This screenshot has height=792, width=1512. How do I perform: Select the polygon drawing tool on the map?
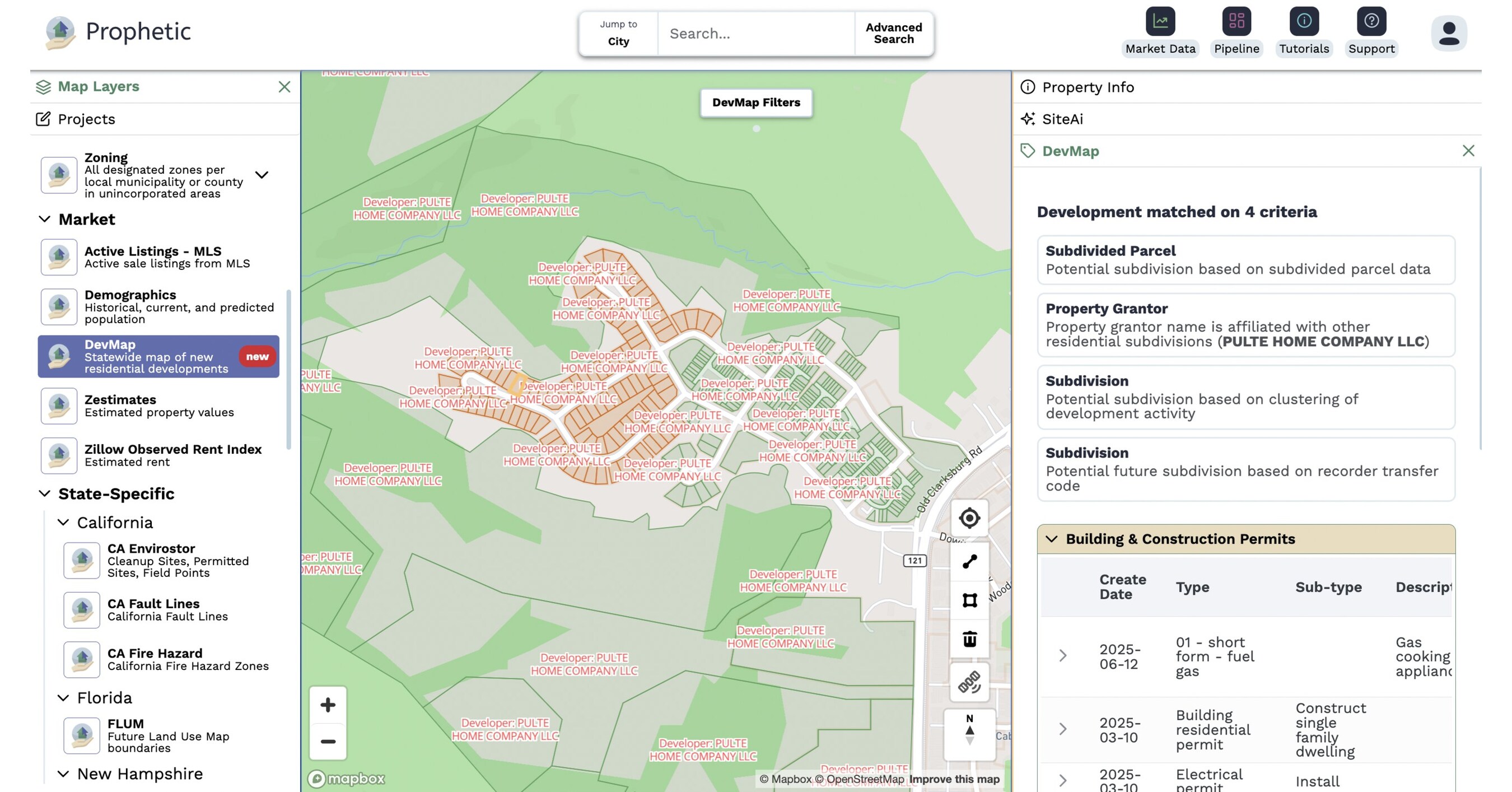click(x=969, y=600)
